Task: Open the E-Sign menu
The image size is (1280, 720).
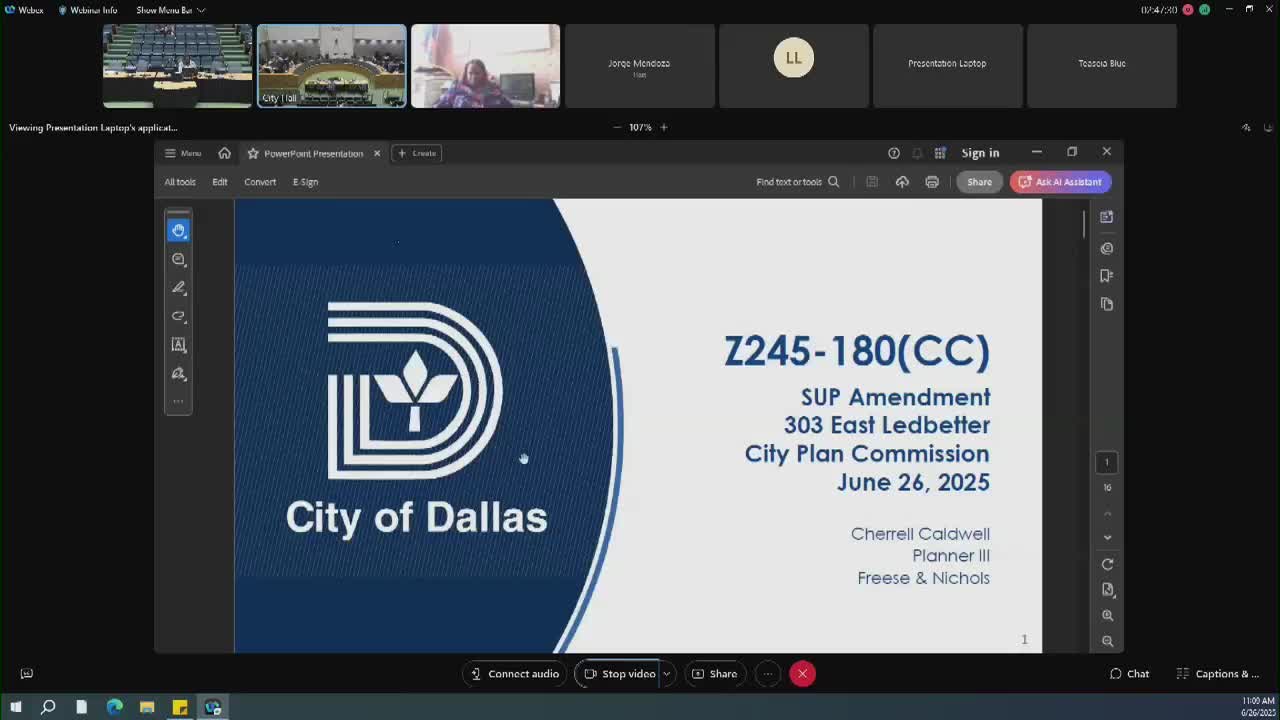Action: pyautogui.click(x=305, y=182)
